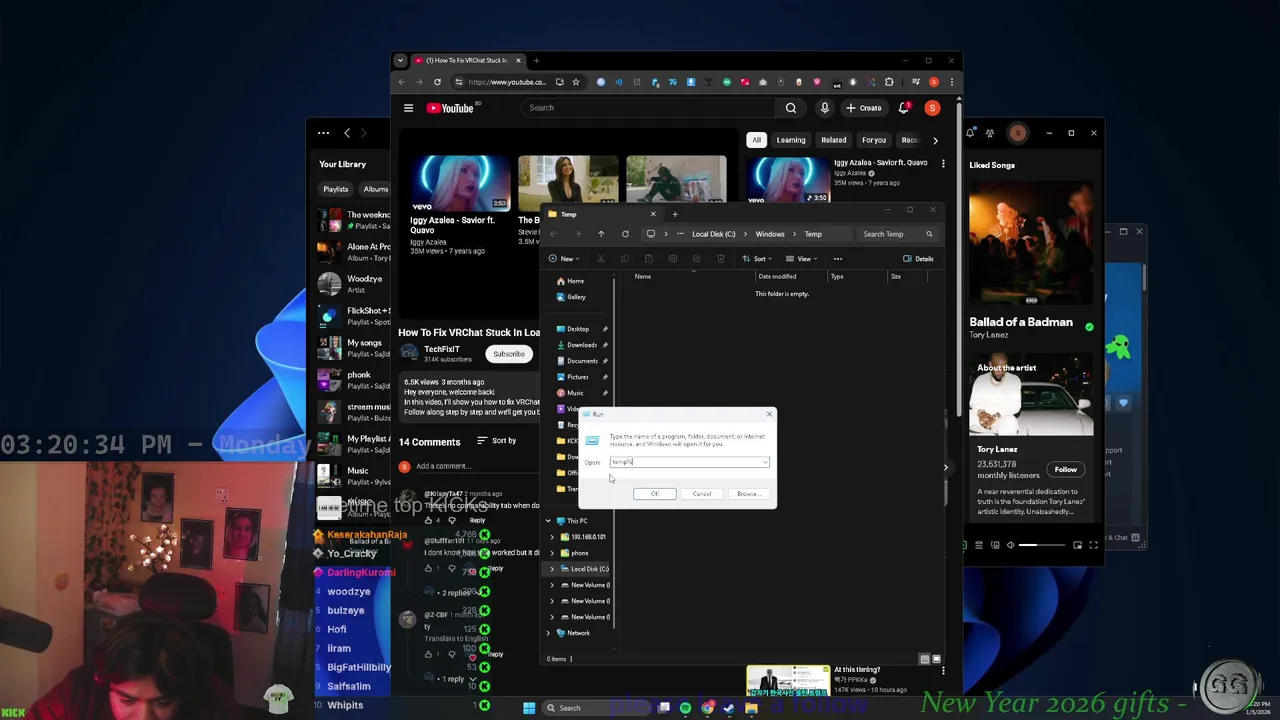Add a new File Explorer tab
1280x720 pixels.
675,214
